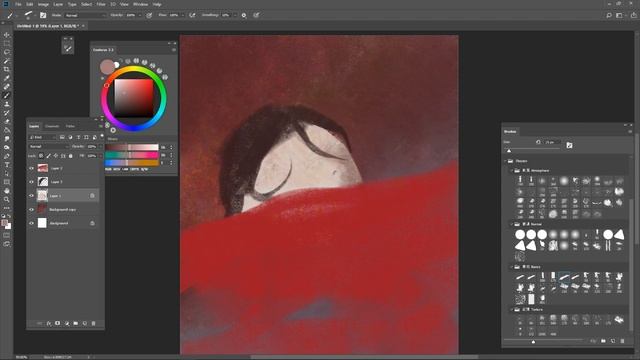Image resolution: width=640 pixels, height=360 pixels.
Task: Open the Opacity dropdown arrow in options bar
Action: 140,15
